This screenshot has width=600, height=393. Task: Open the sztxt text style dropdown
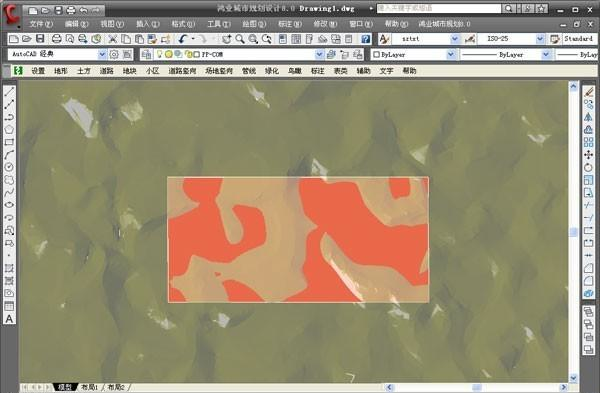(455, 39)
